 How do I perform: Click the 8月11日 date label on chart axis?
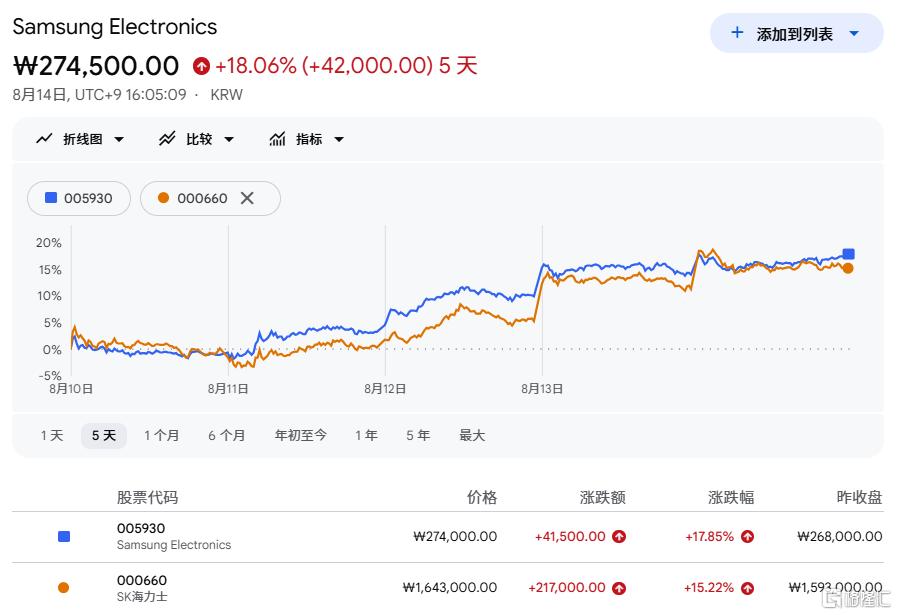coord(228,389)
